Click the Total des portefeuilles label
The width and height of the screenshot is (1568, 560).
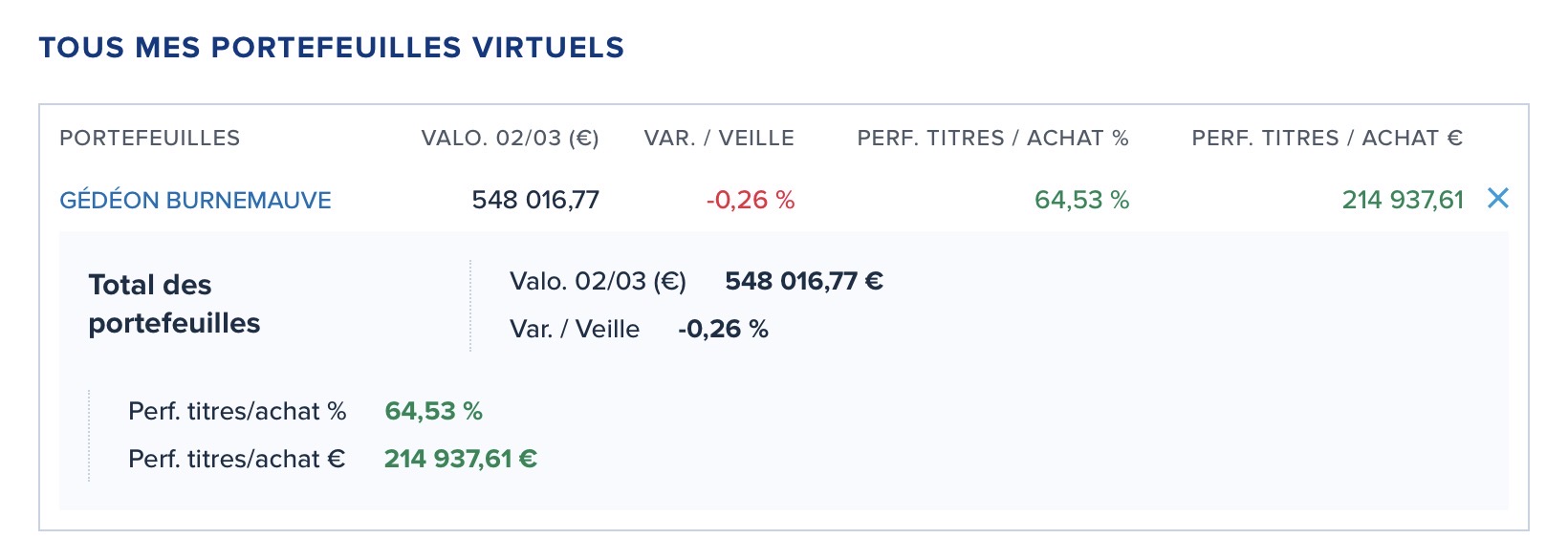tap(174, 304)
